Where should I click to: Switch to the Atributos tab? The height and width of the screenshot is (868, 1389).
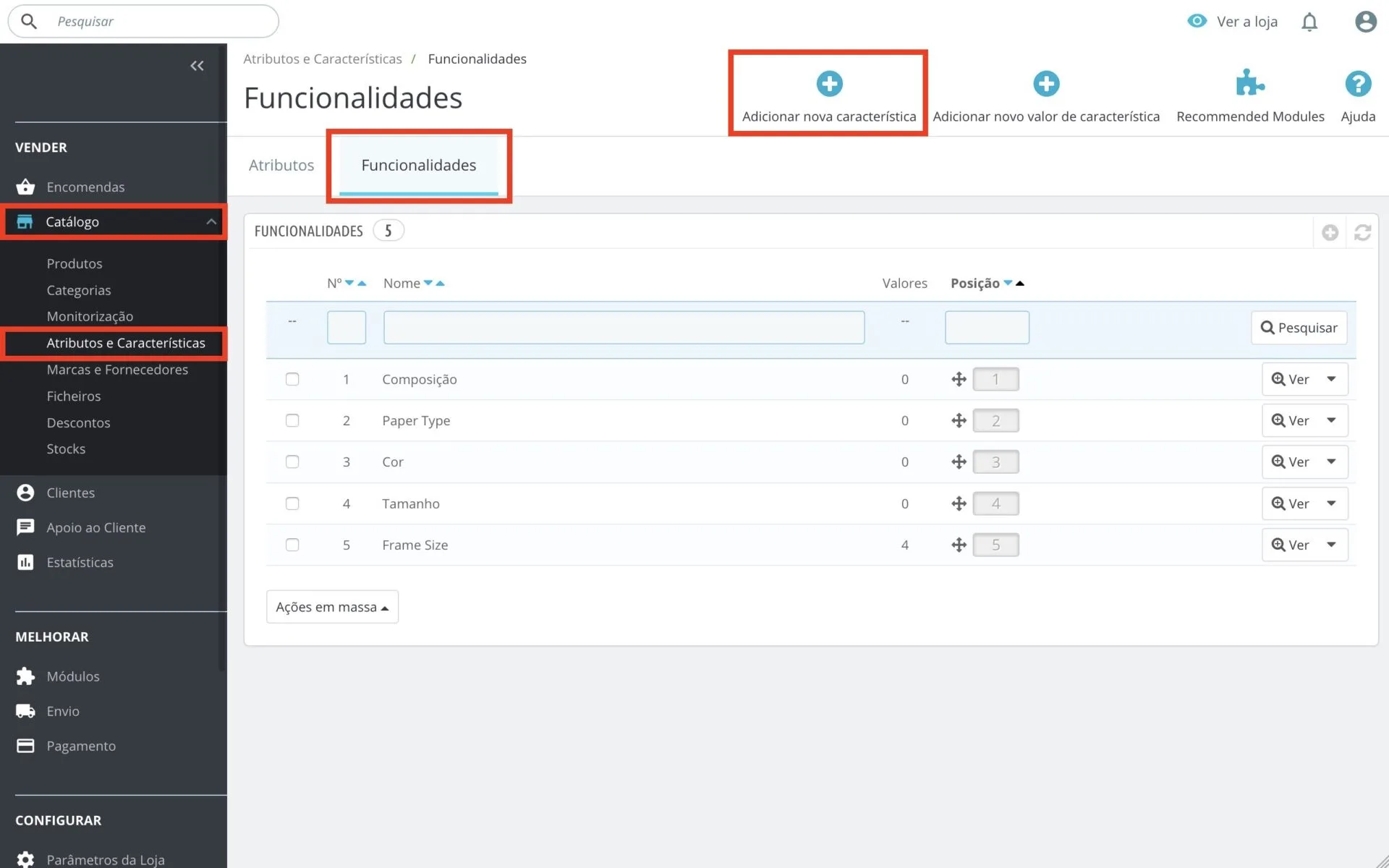tap(281, 165)
